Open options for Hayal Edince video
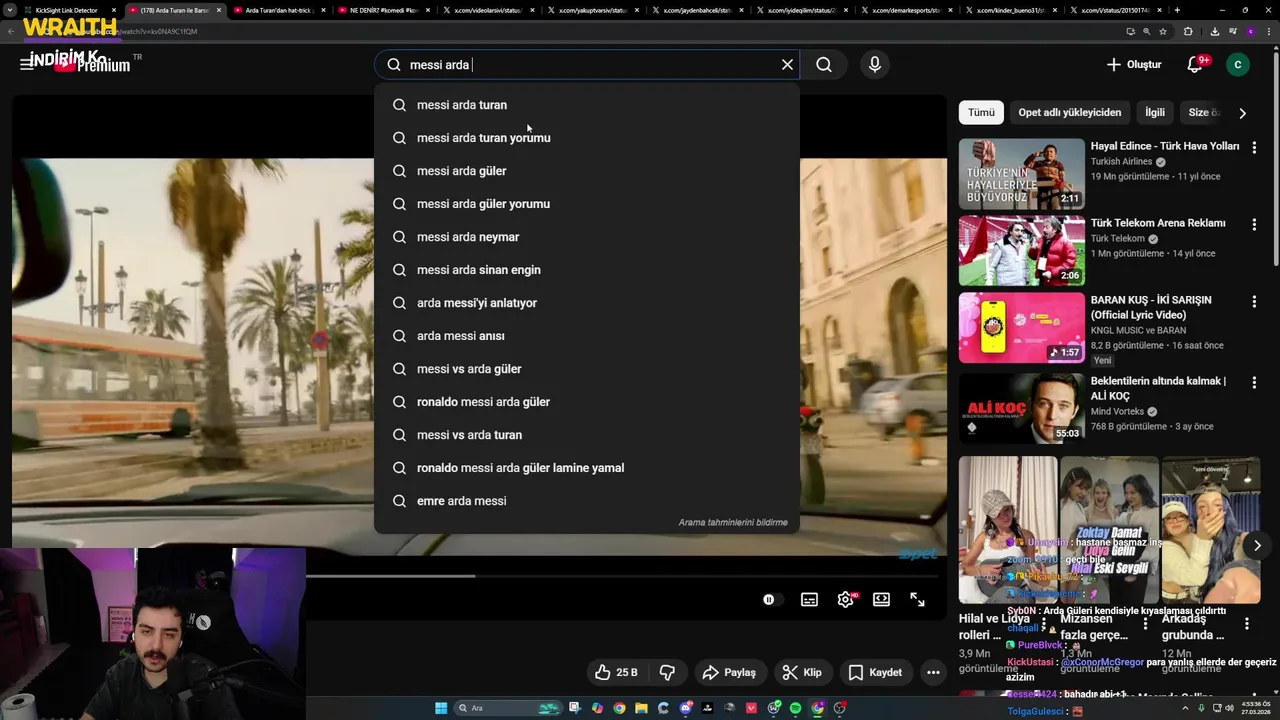Viewport: 1280px width, 720px height. pos(1254,147)
